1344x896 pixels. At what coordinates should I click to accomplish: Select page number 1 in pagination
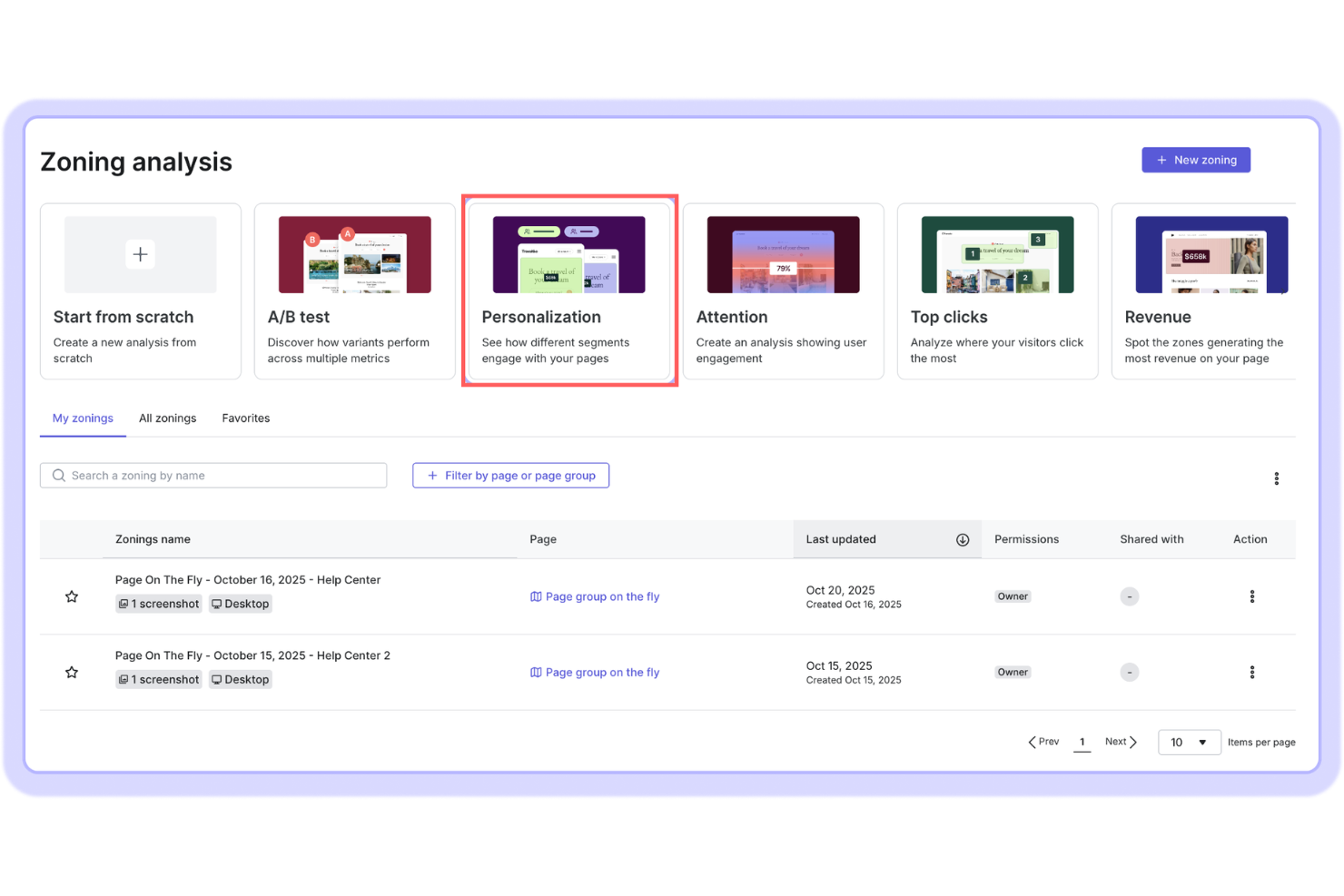(1082, 743)
